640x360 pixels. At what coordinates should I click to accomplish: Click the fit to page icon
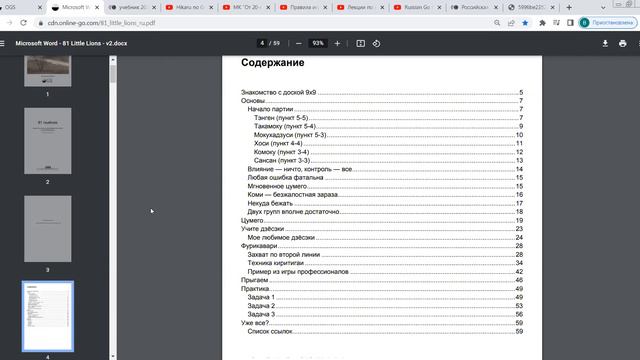(360, 43)
